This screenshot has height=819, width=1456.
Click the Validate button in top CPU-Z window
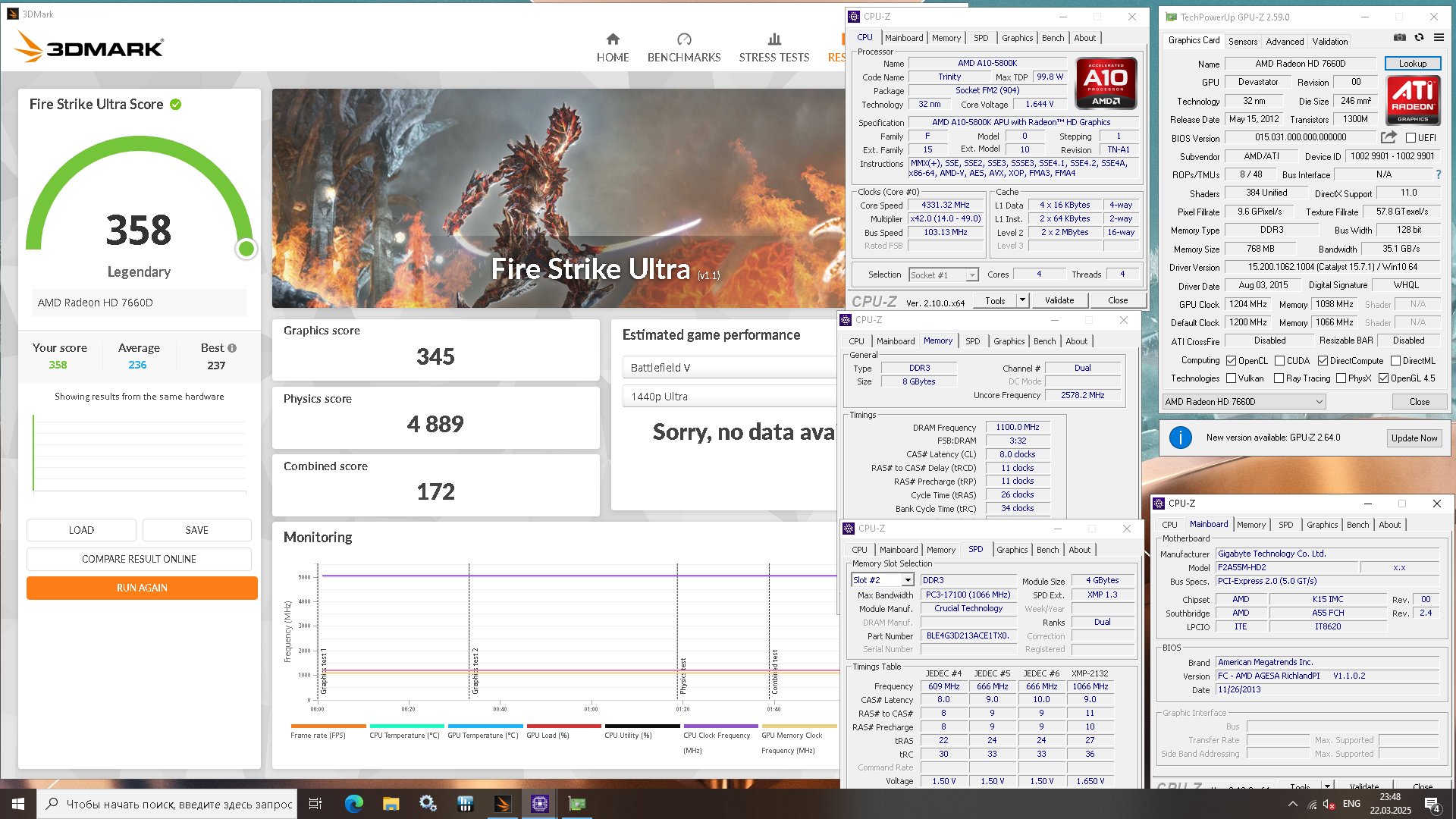[1059, 300]
